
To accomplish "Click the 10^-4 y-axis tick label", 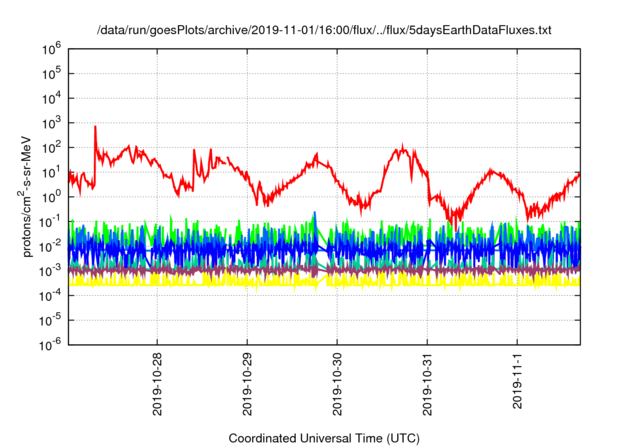I will click(x=50, y=295).
